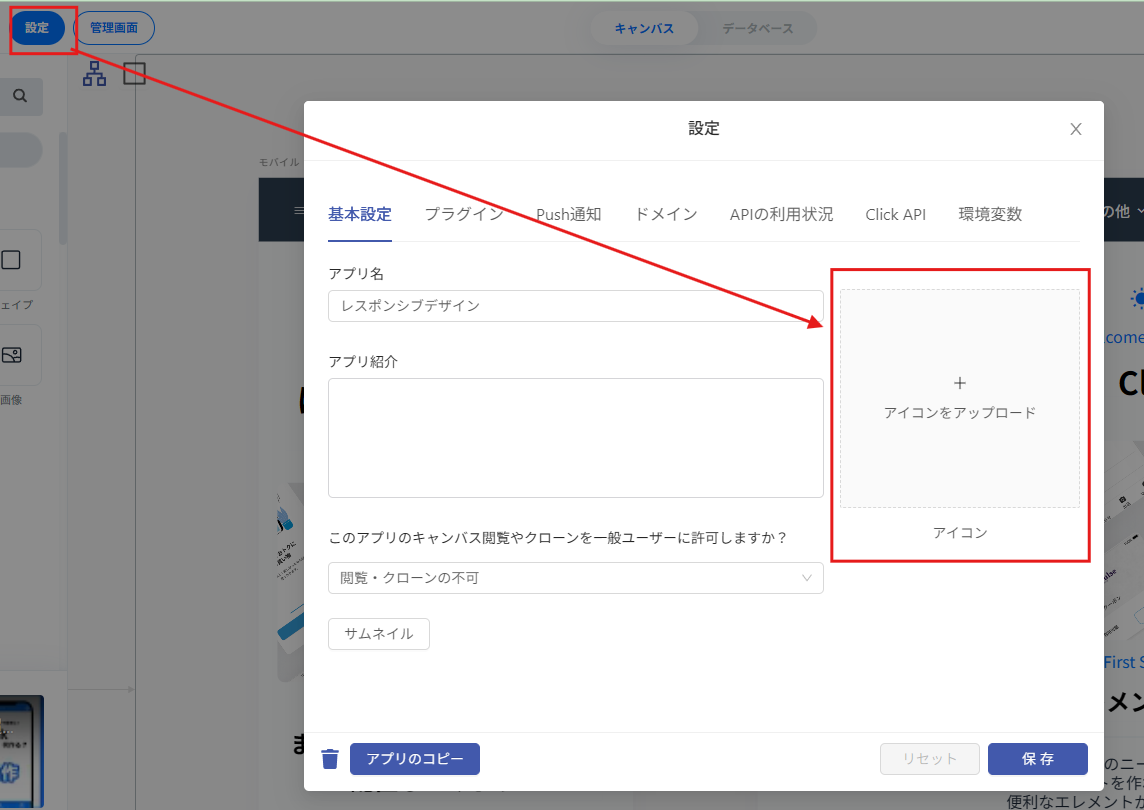This screenshot has width=1144, height=810.
Task: Open the Push通知 tab
Action: pyautogui.click(x=568, y=214)
